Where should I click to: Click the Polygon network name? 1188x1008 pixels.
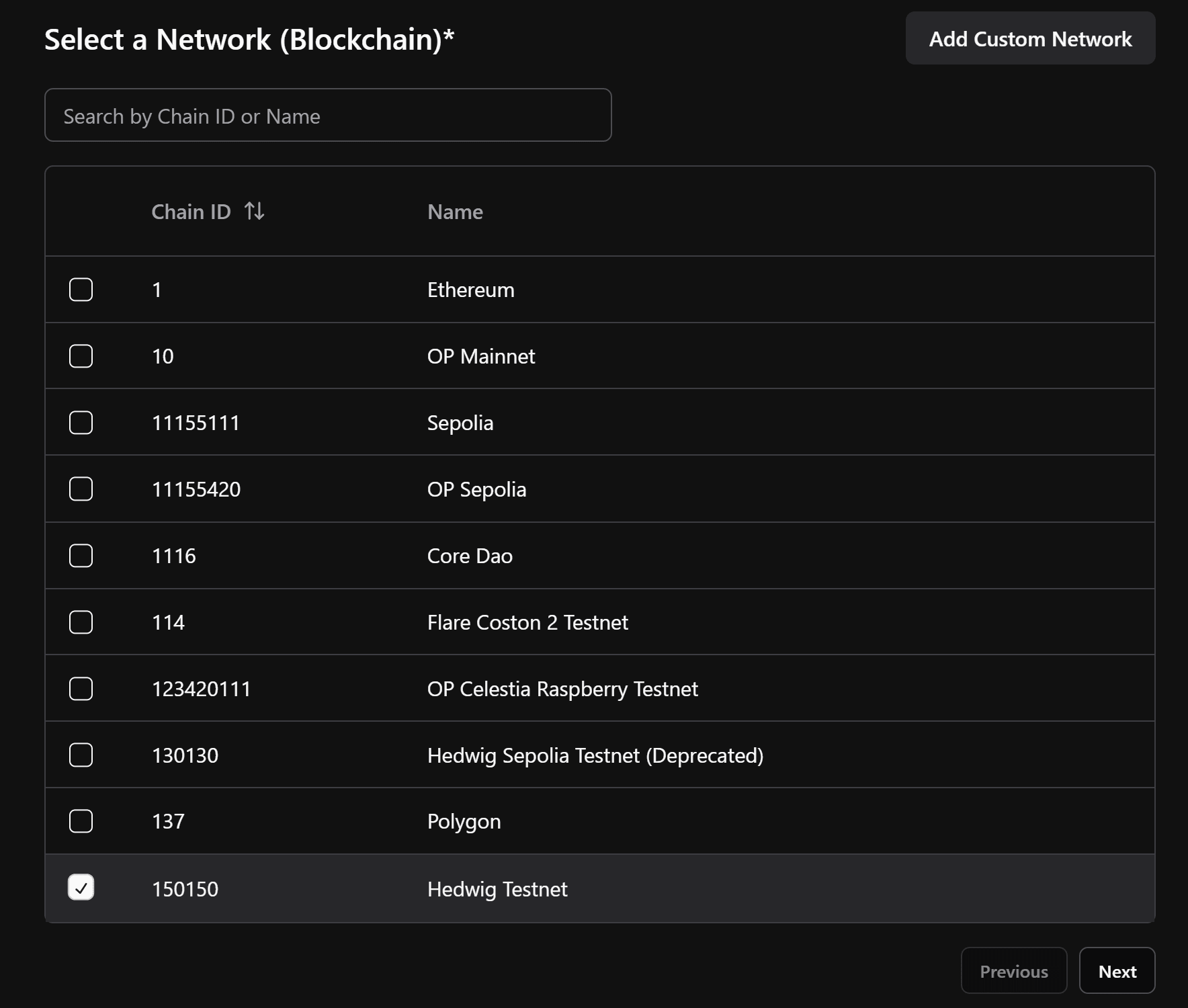tap(464, 822)
